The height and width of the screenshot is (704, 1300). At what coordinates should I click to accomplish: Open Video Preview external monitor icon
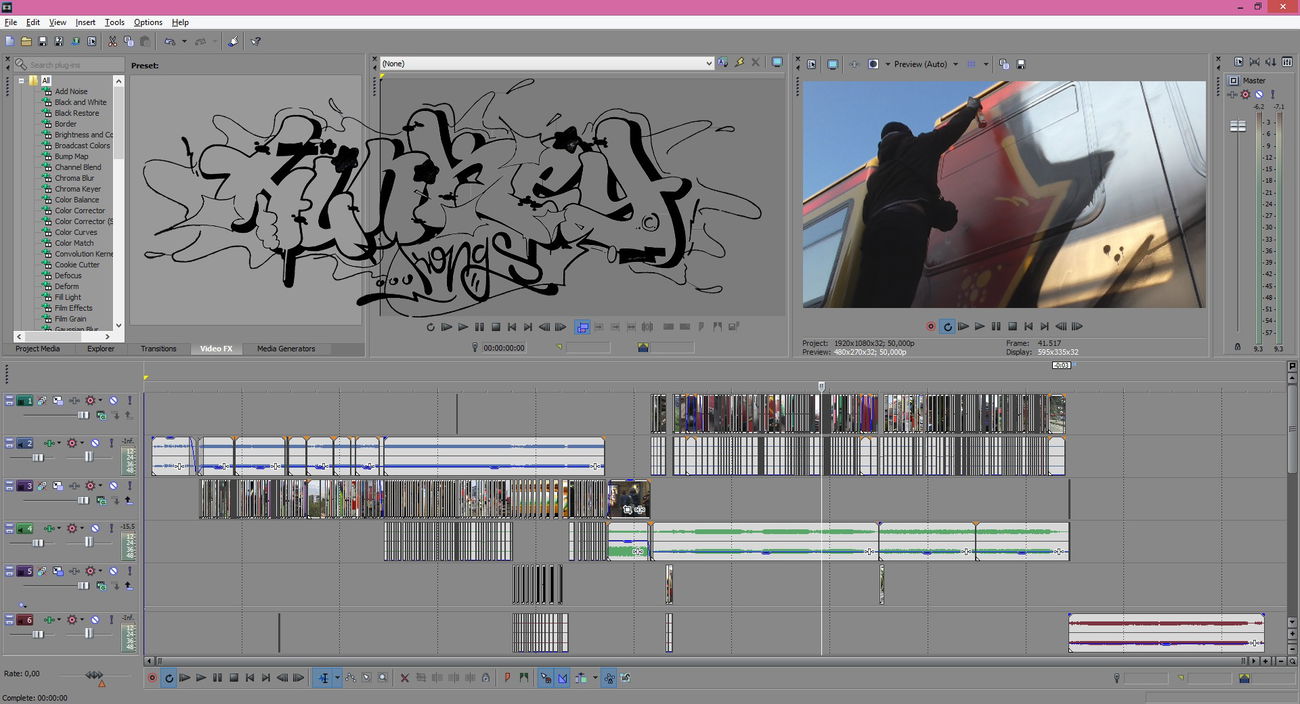tap(833, 64)
